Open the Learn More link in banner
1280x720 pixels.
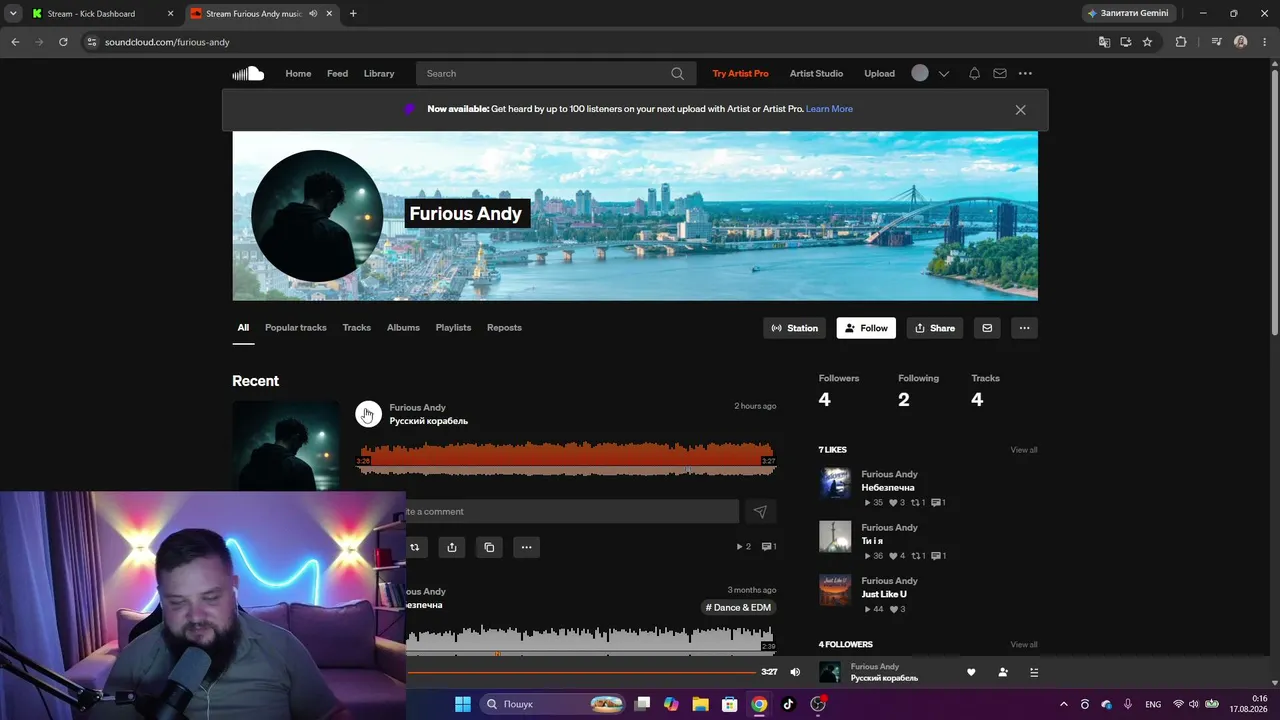[829, 109]
